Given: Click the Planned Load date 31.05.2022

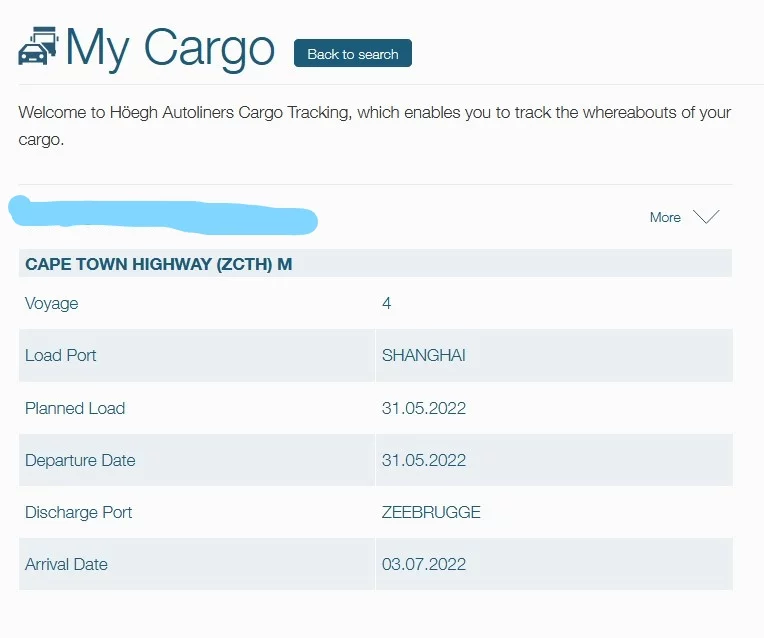Looking at the screenshot, I should click(424, 408).
